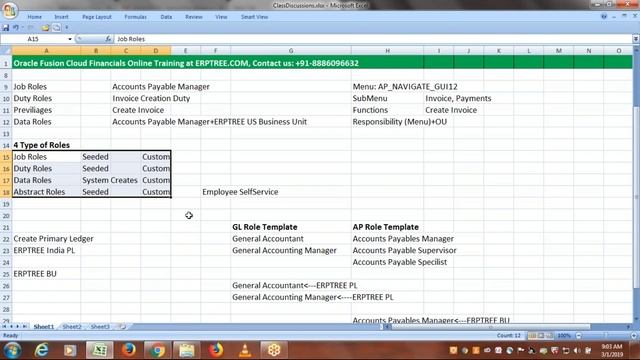This screenshot has width=640, height=360.
Task: Select column G header
Action: 291,51
